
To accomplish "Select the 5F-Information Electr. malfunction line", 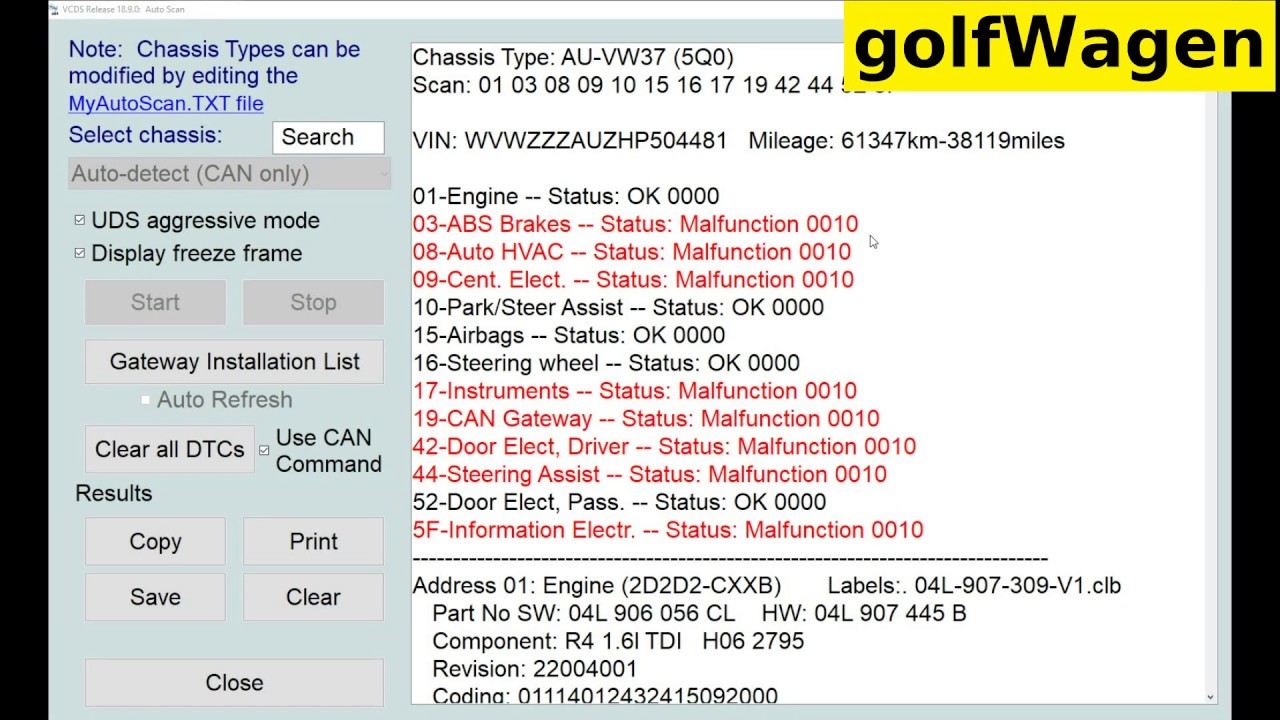I will pos(668,530).
